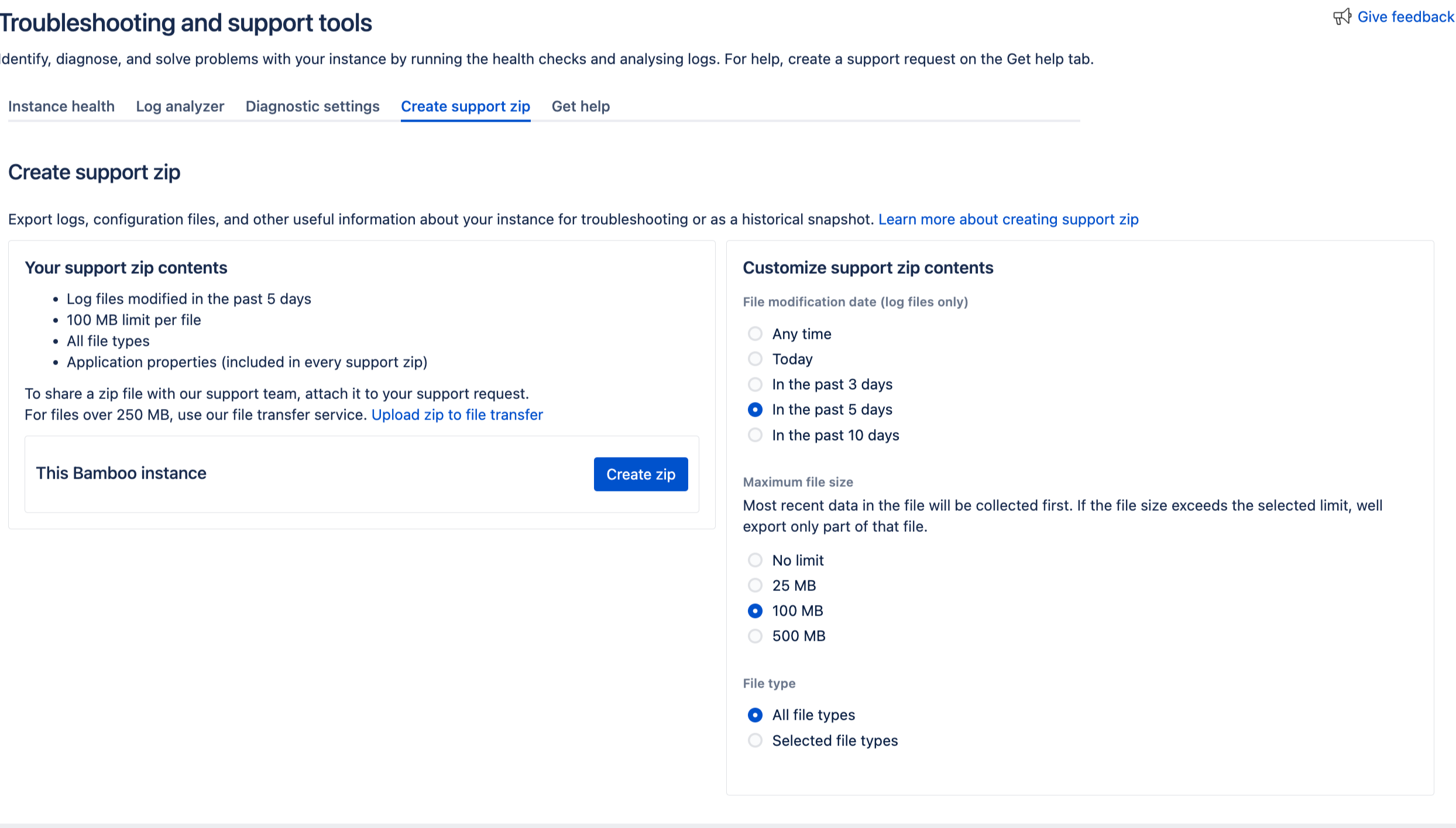Click the In the past 5 days radio
Viewport: 1456px width, 828px height.
pos(755,410)
